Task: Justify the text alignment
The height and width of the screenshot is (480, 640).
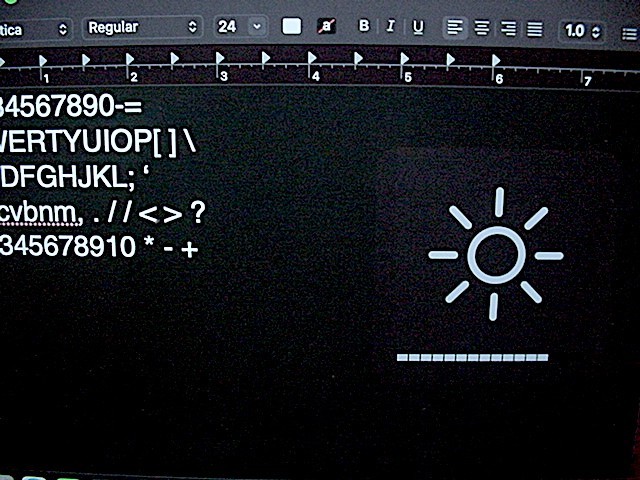Action: pyautogui.click(x=535, y=29)
